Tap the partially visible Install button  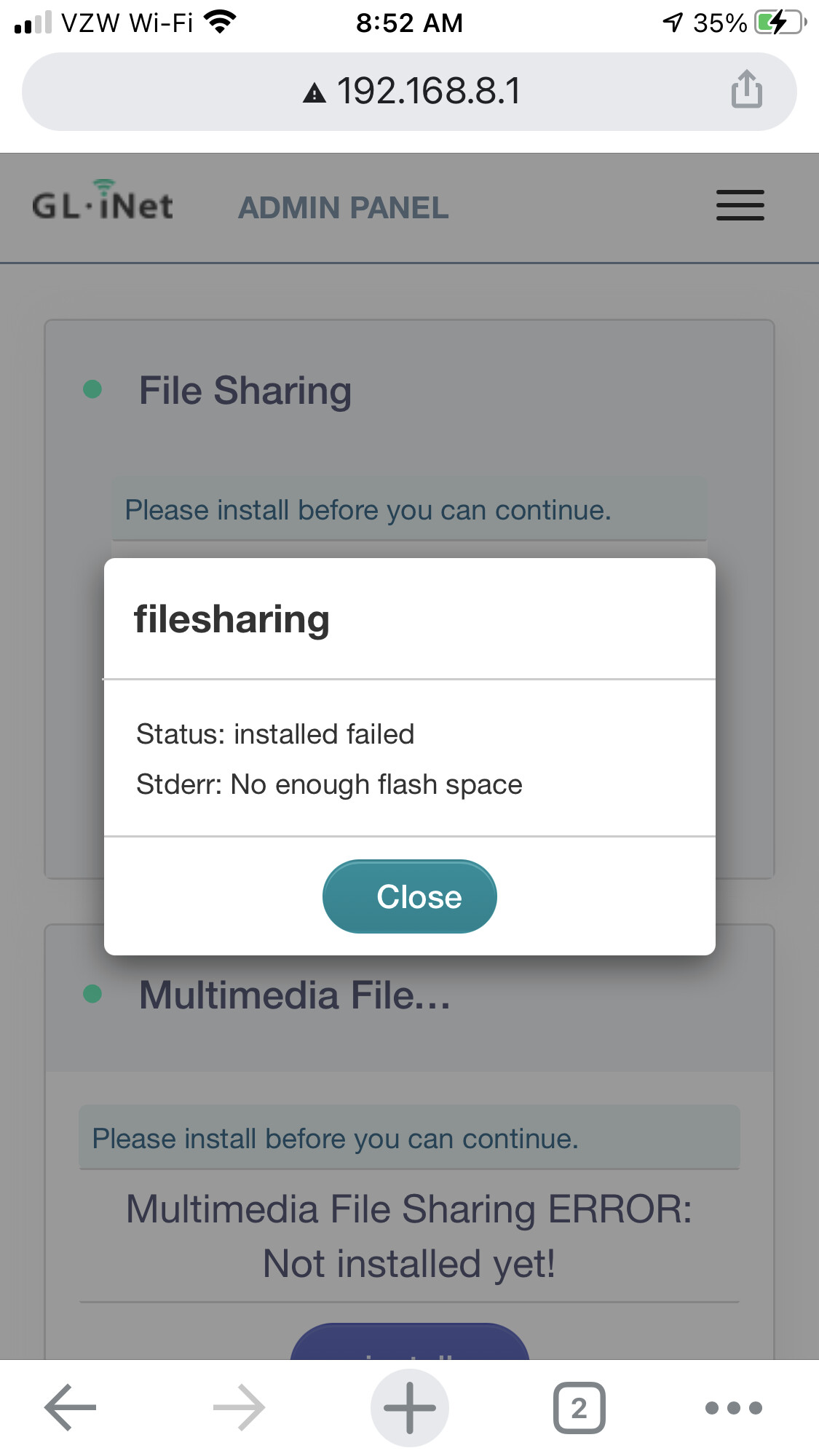point(409,1343)
